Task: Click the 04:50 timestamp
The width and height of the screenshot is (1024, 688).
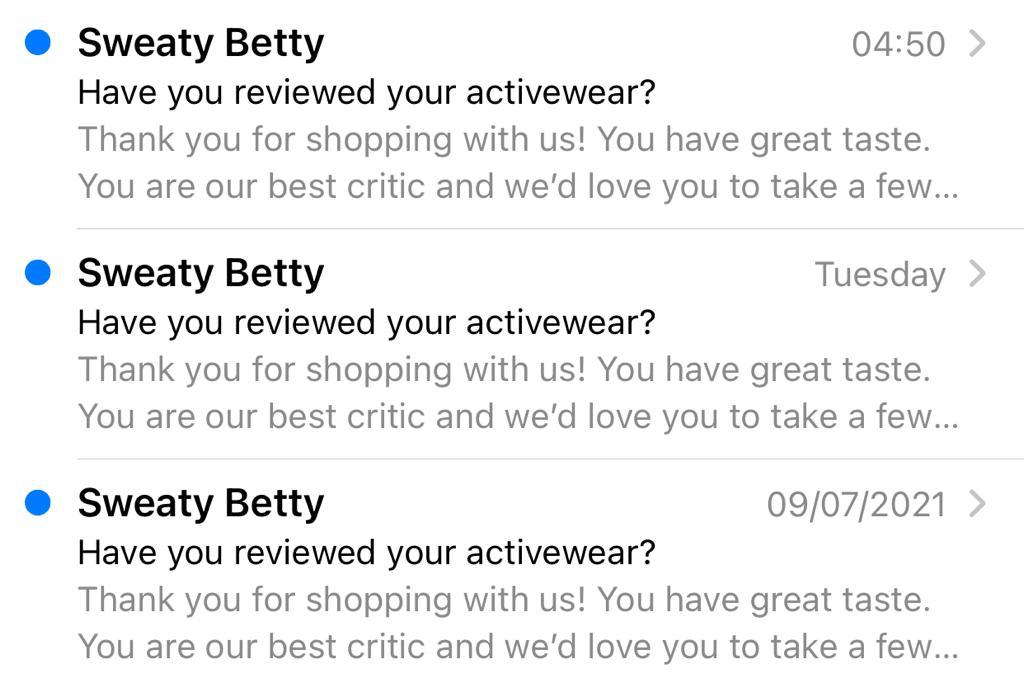Action: pos(898,44)
